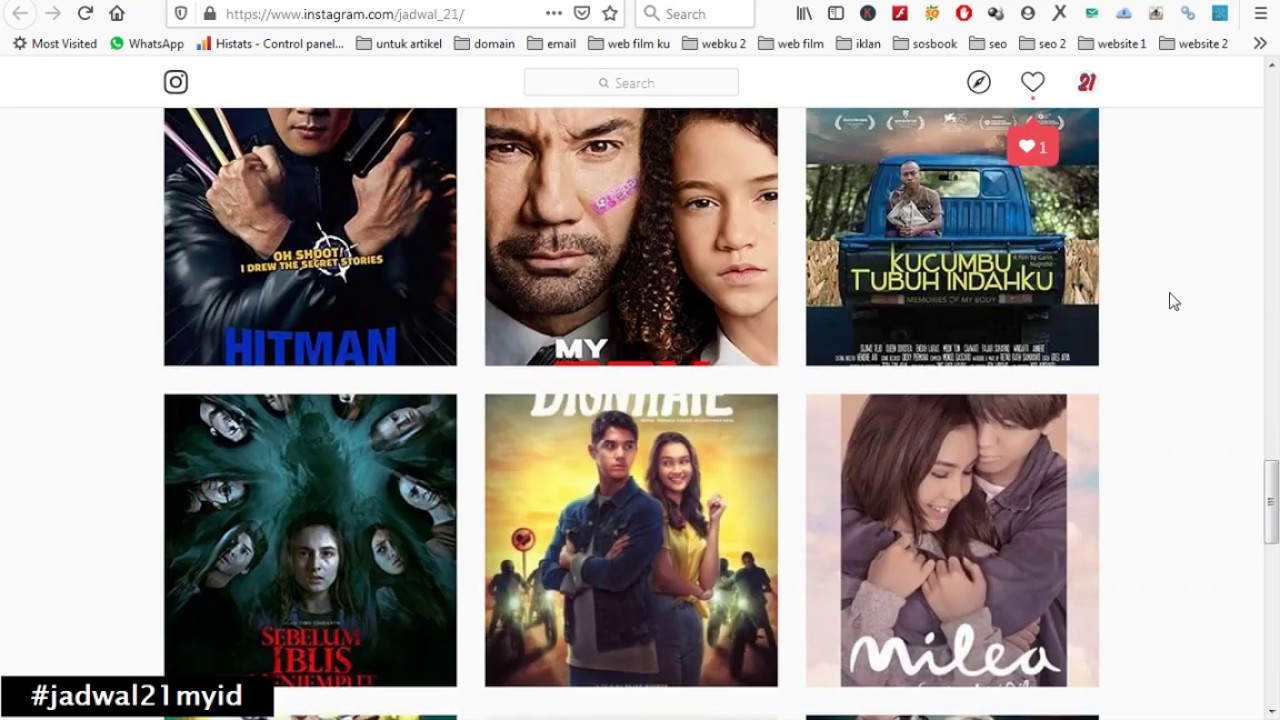Save page to Pocket

[x=582, y=13]
